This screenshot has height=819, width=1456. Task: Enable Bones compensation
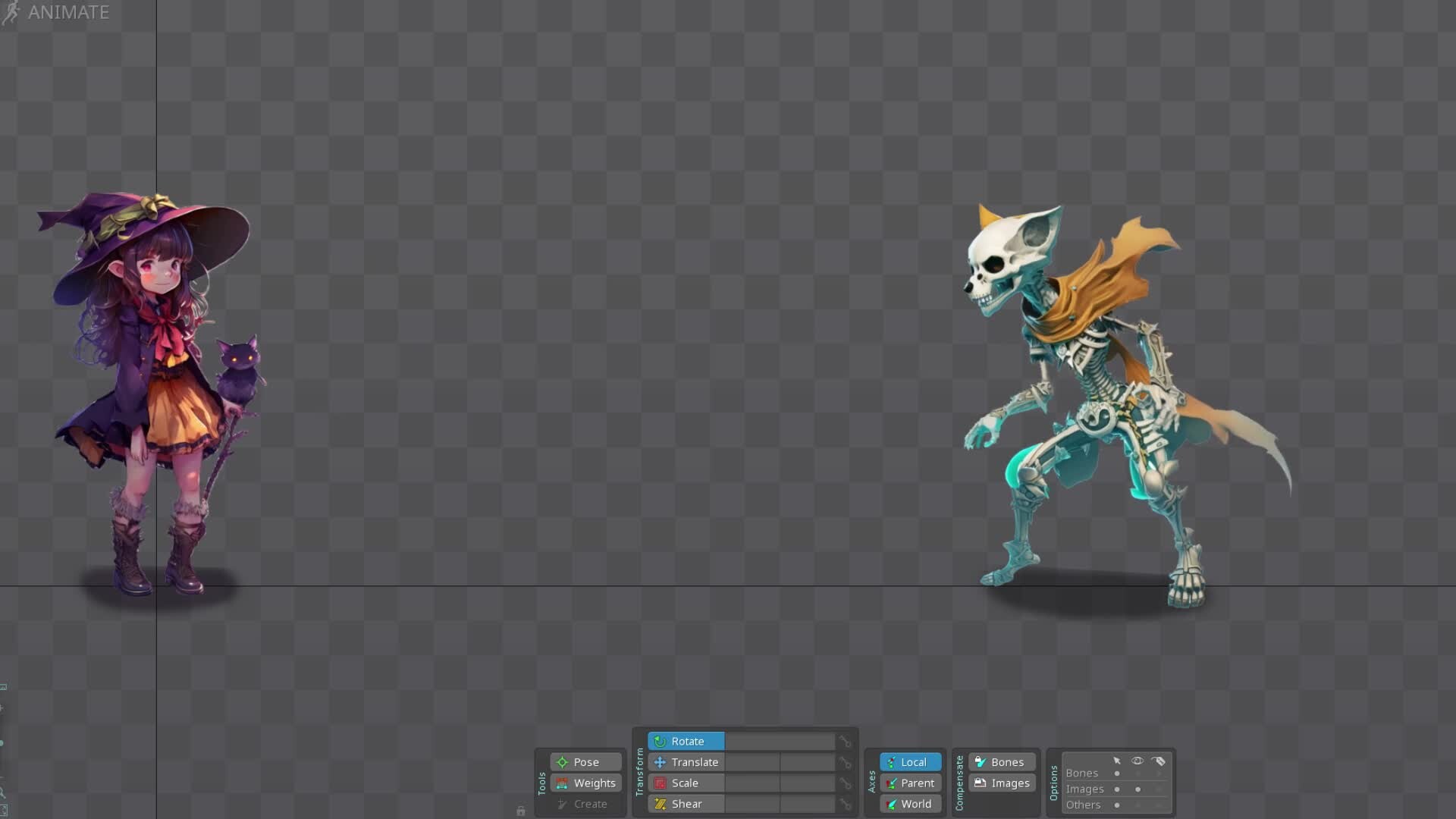(1001, 762)
